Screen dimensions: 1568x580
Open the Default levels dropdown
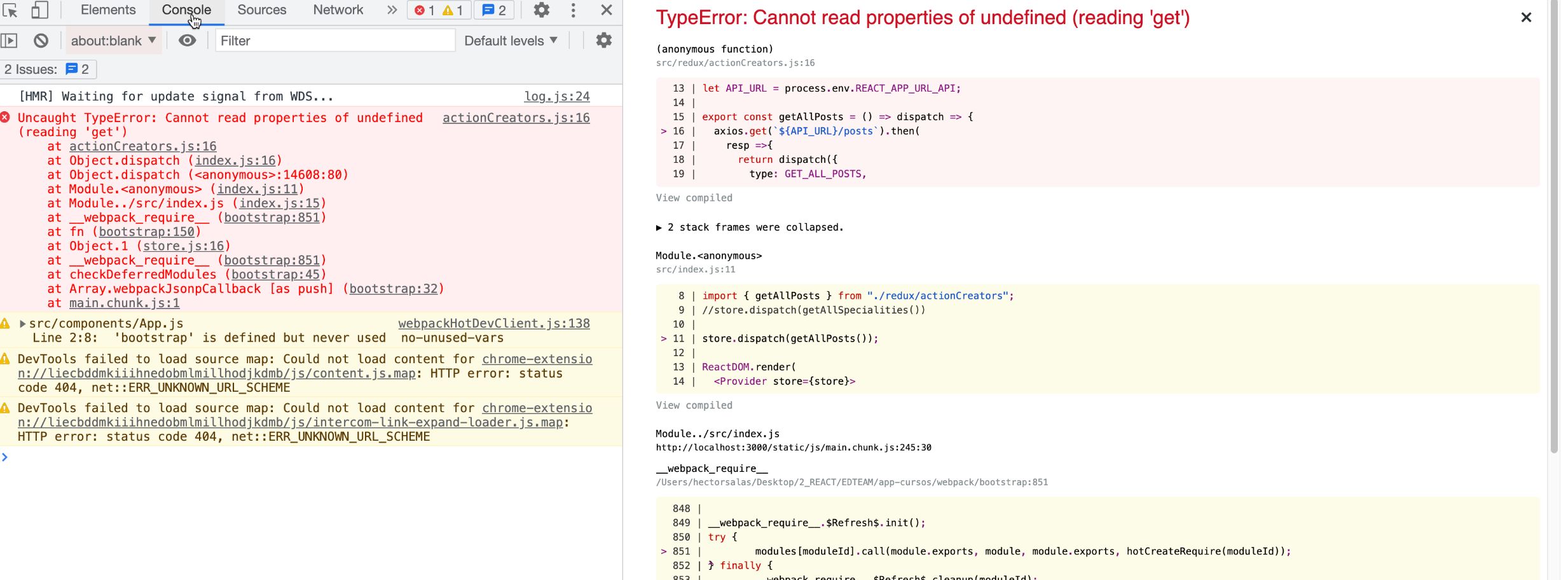[510, 41]
